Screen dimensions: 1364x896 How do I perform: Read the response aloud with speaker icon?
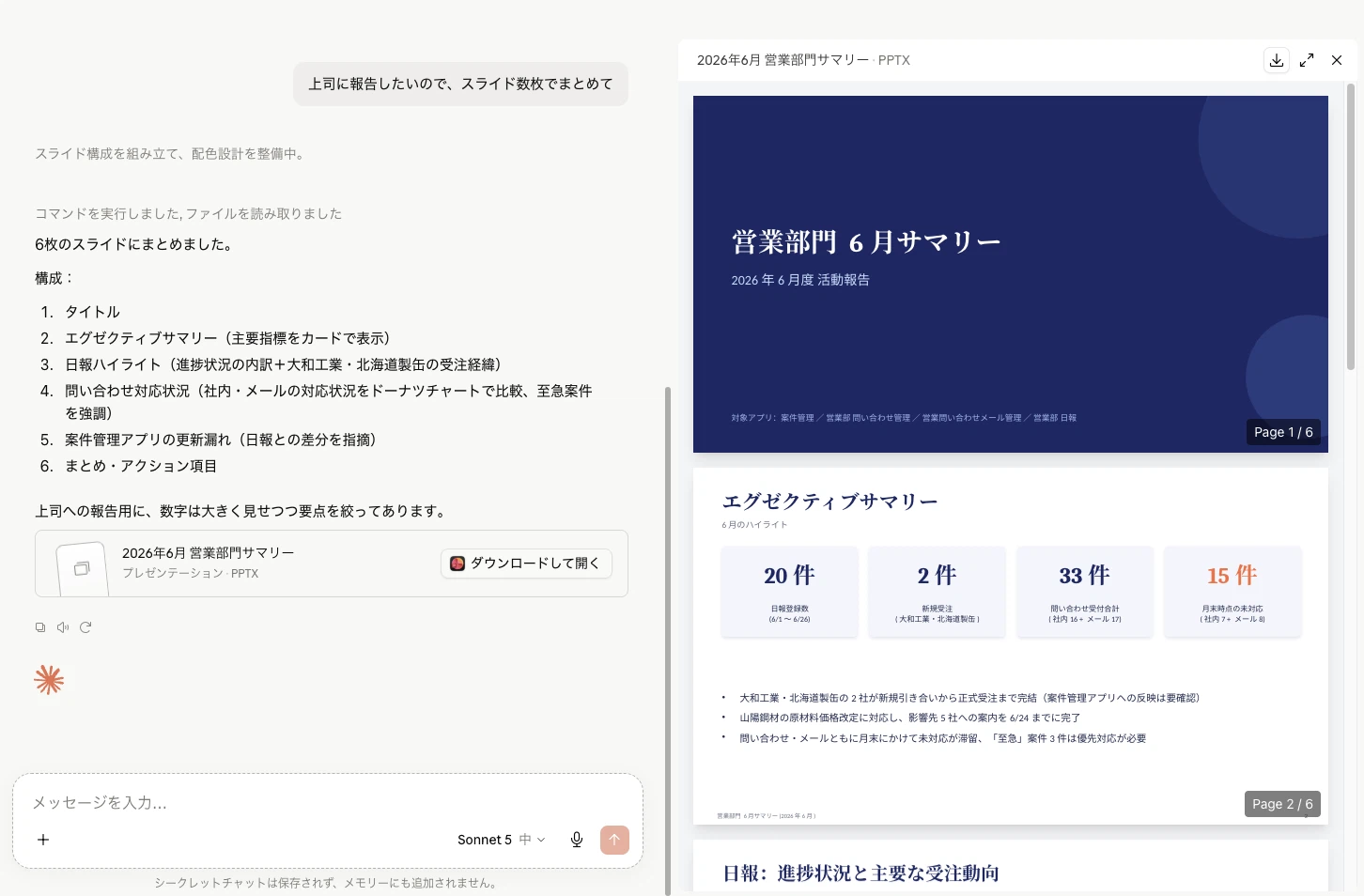[63, 627]
